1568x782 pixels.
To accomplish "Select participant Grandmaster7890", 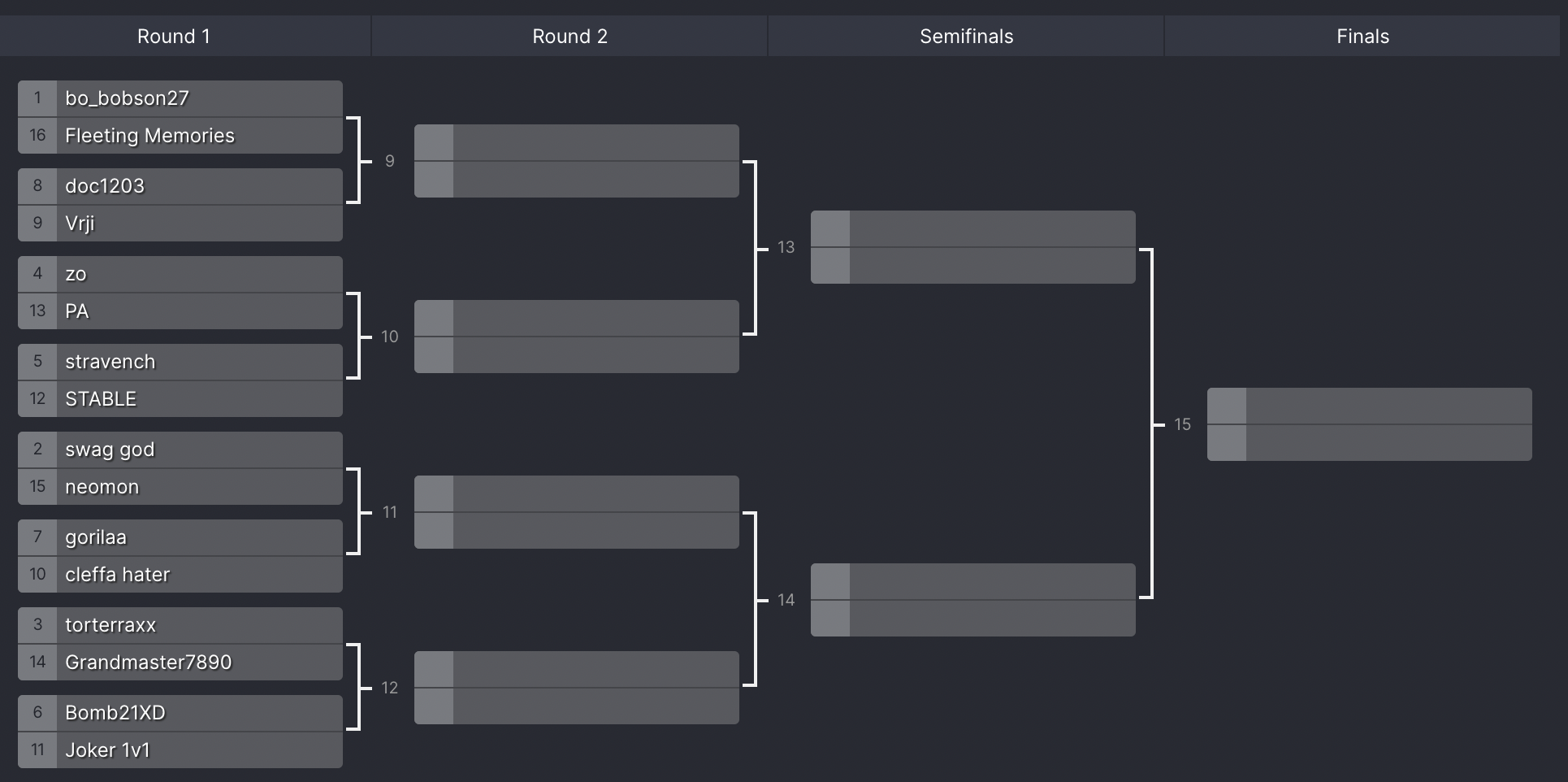I will 180,663.
